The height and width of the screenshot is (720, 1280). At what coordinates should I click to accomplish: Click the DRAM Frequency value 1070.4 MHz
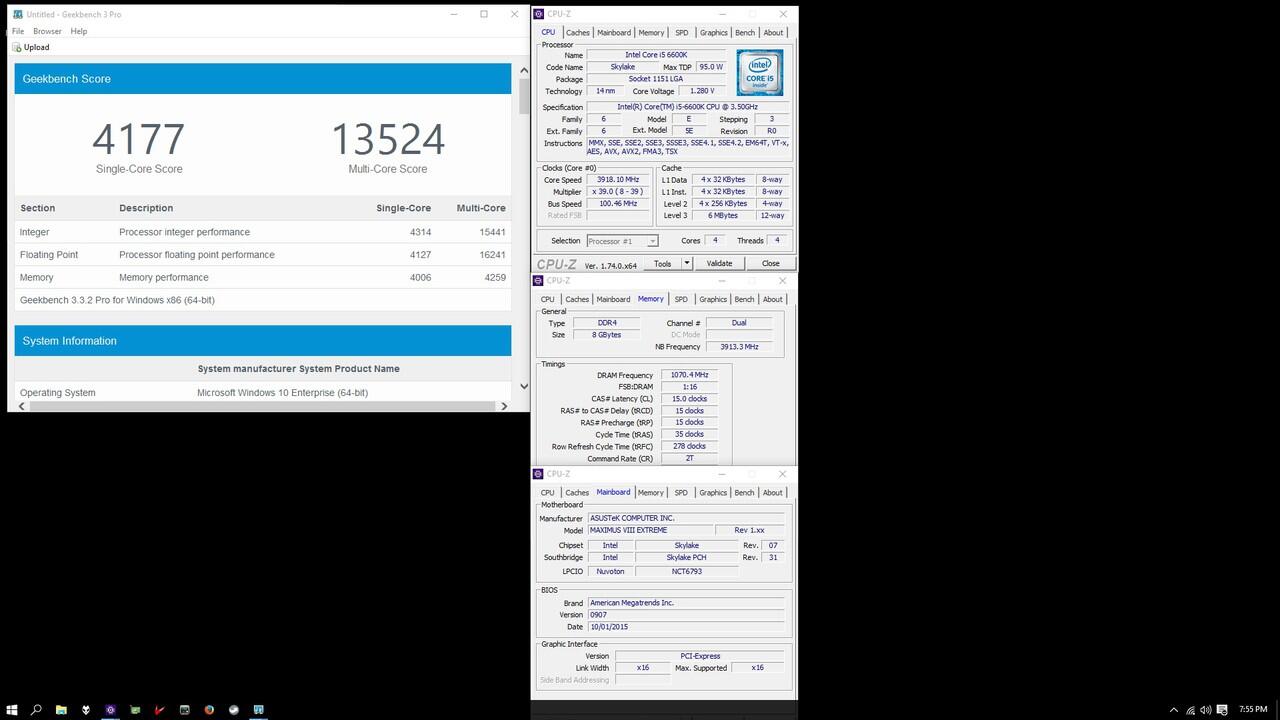(689, 375)
